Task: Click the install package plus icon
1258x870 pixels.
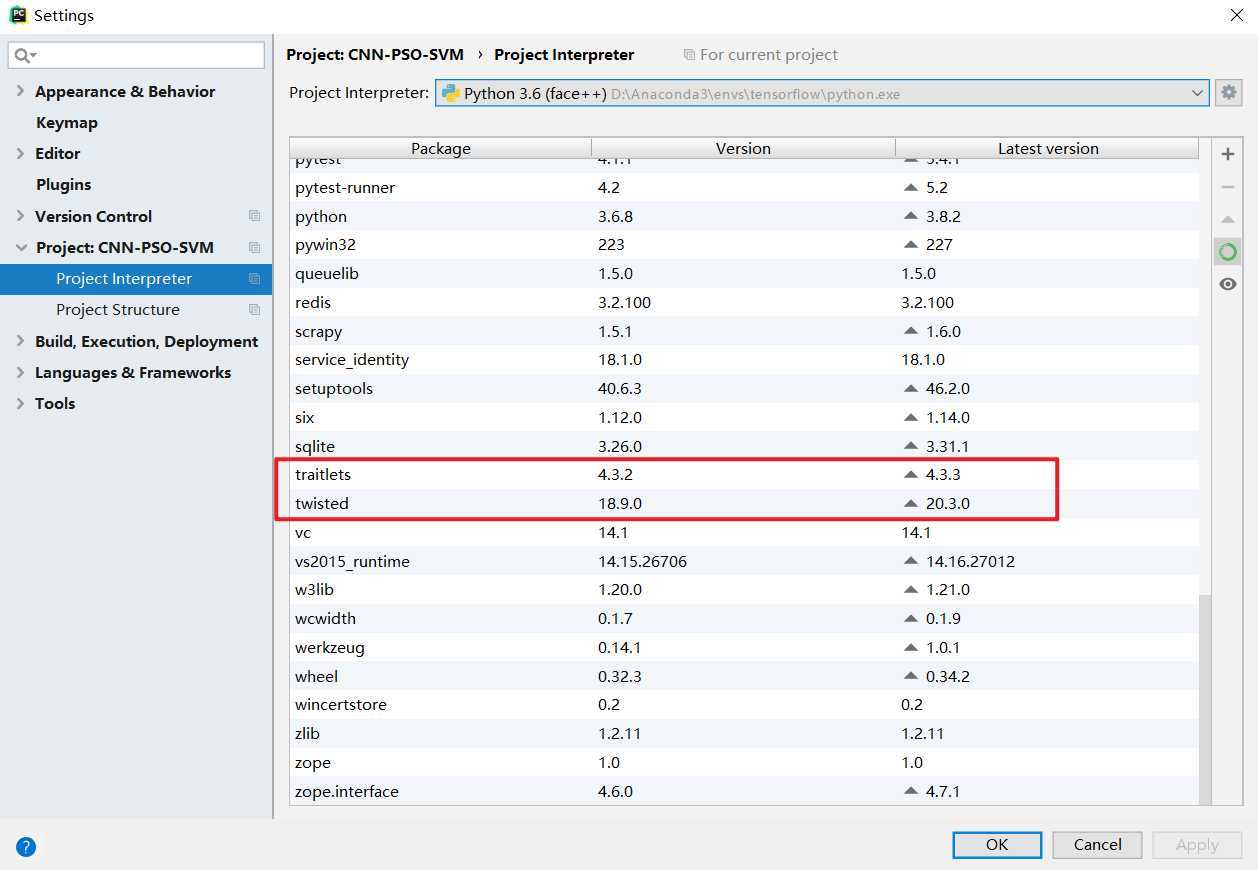Action: coord(1228,154)
